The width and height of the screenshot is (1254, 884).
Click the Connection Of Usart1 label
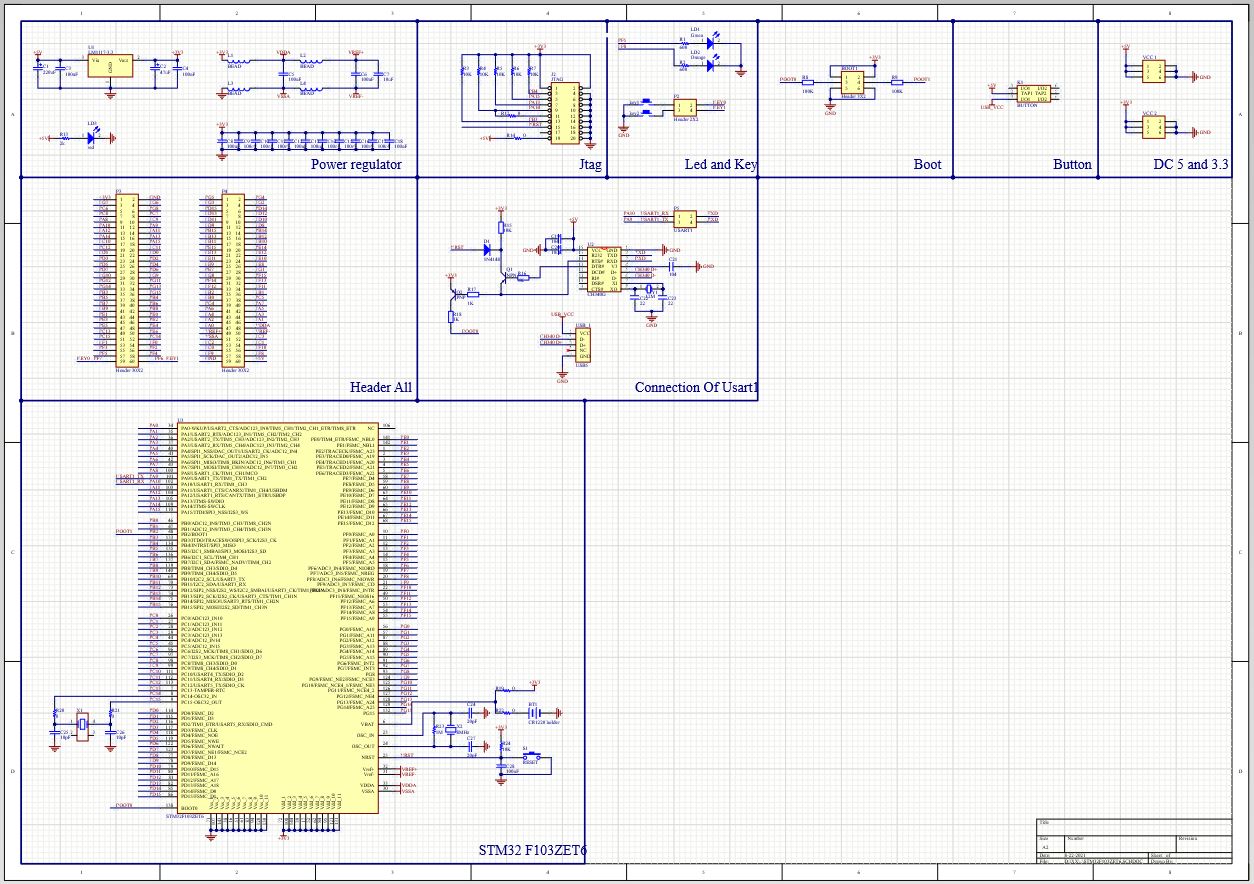tap(697, 387)
